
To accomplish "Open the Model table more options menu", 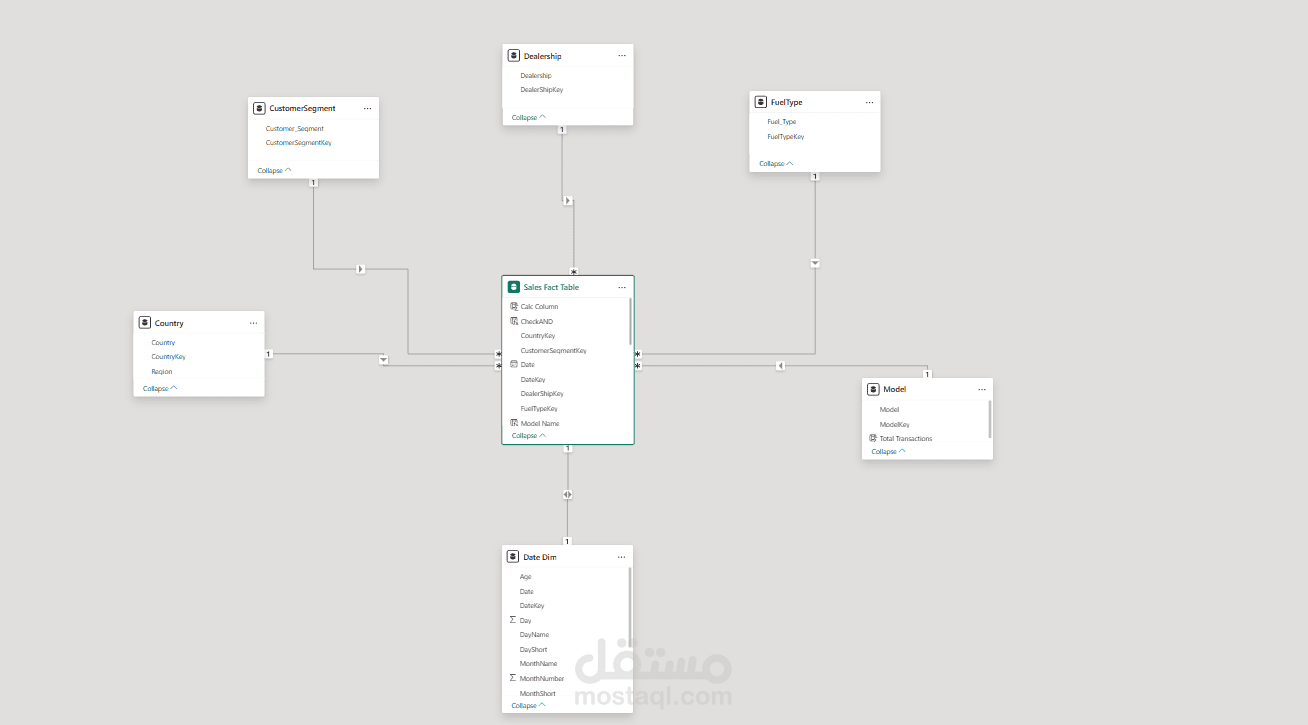I will click(x=981, y=388).
